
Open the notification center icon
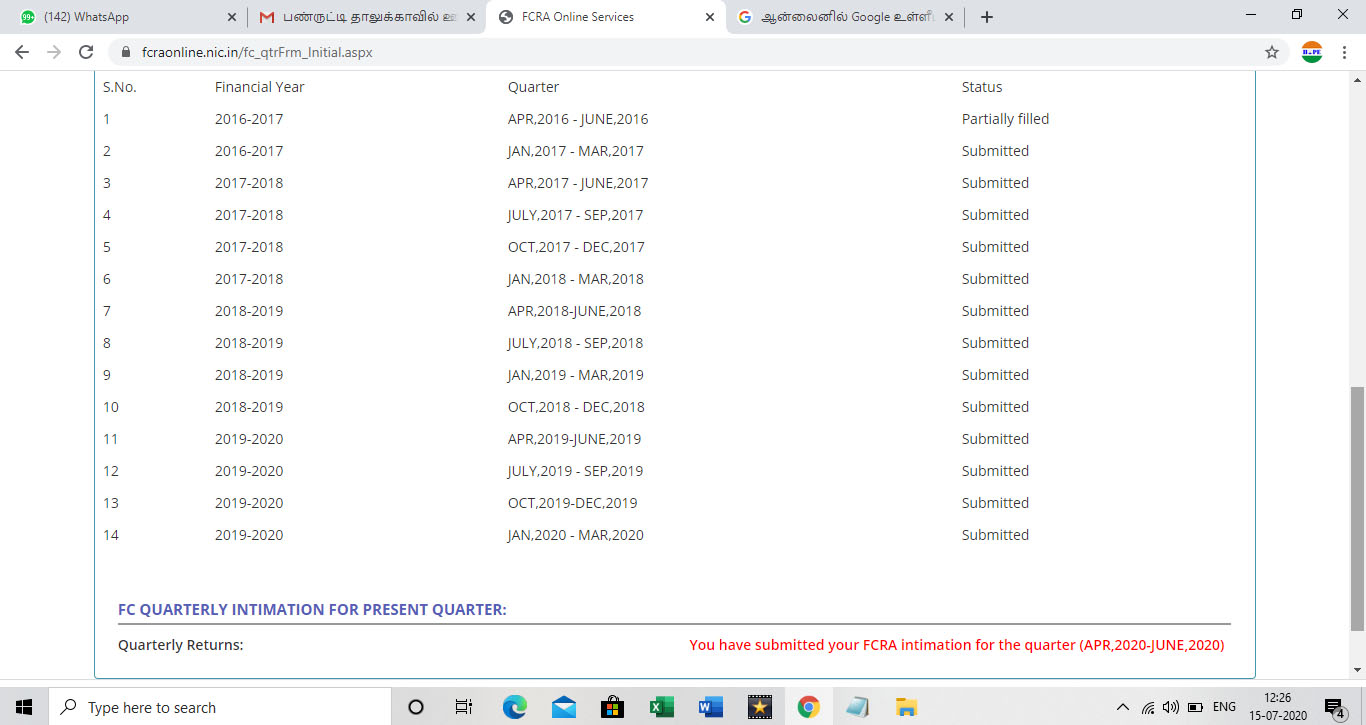point(1334,707)
